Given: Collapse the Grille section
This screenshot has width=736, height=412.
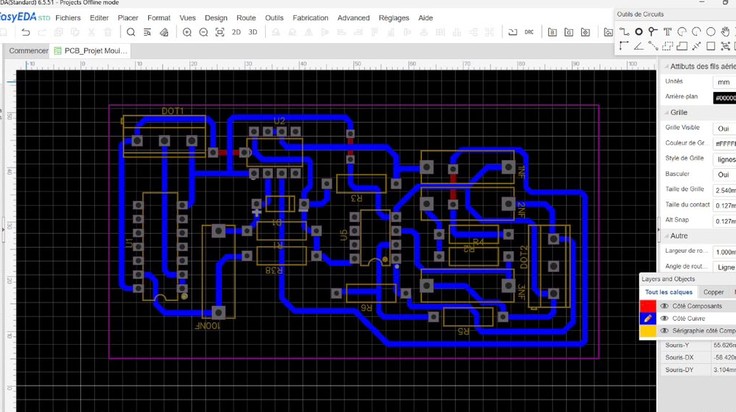Looking at the screenshot, I should (666, 113).
